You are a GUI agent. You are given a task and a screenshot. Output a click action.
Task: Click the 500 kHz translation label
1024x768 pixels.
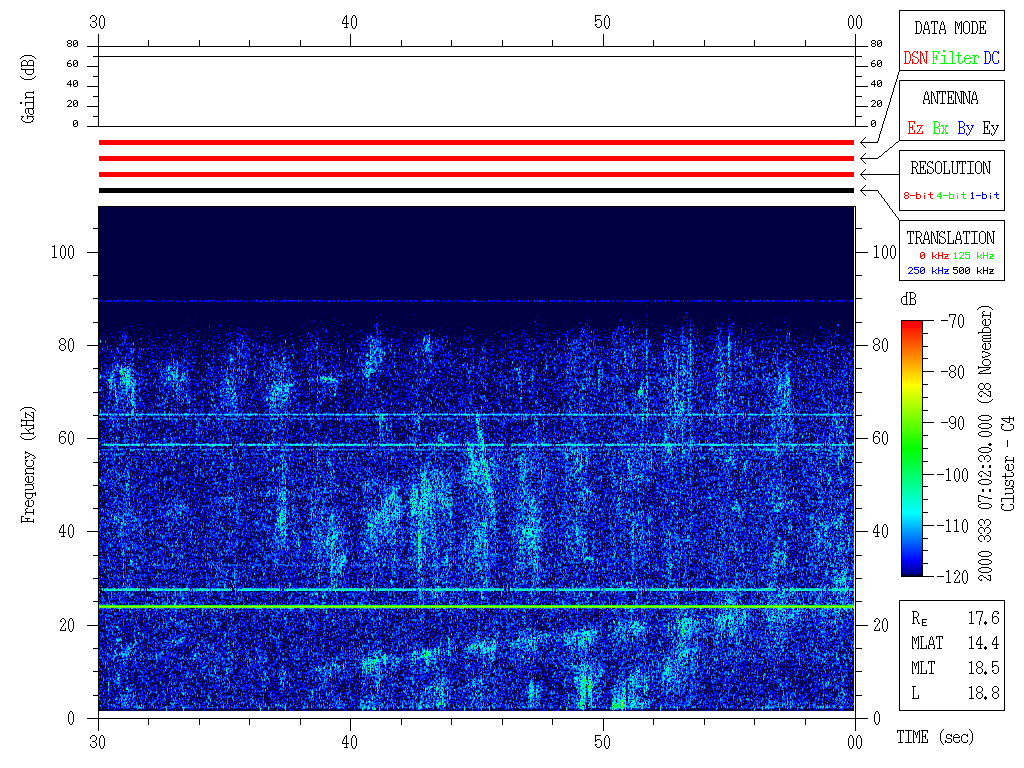(x=973, y=271)
